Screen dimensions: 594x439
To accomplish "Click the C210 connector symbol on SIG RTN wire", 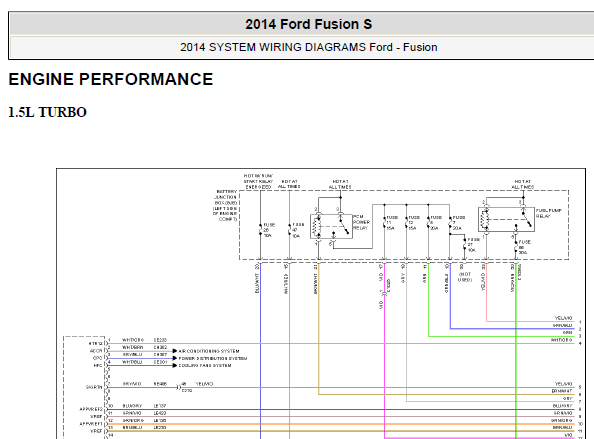I will (178, 387).
